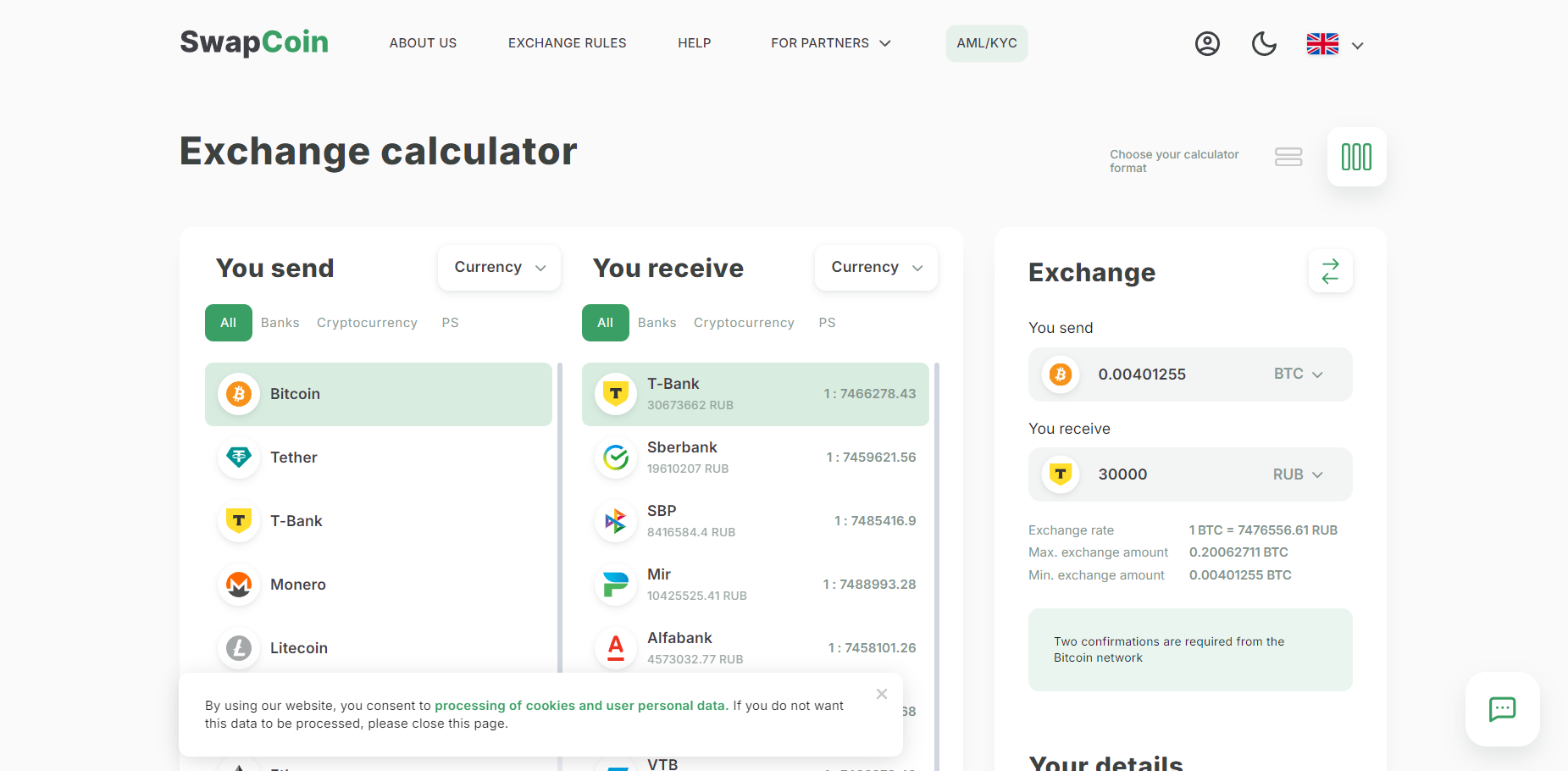Select three-column calculator format icon
The width and height of the screenshot is (1568, 771).
(1356, 157)
